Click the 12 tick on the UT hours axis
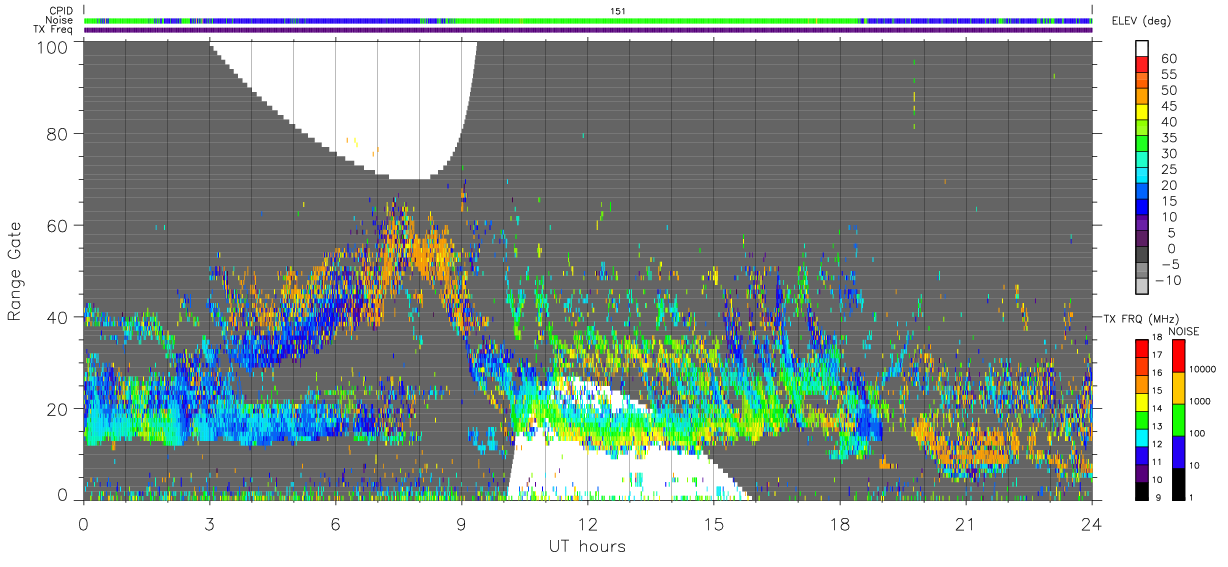 (x=587, y=523)
